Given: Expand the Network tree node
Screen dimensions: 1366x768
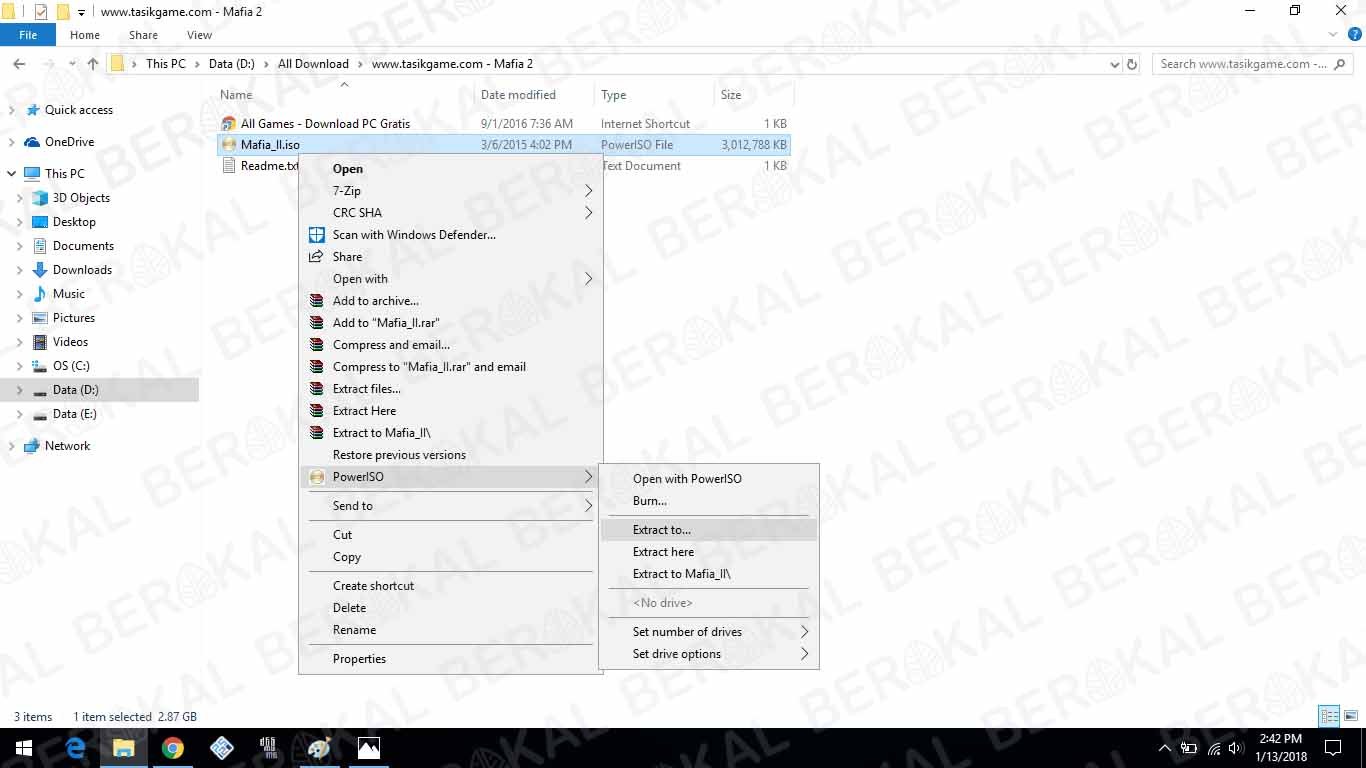Looking at the screenshot, I should pos(11,446).
